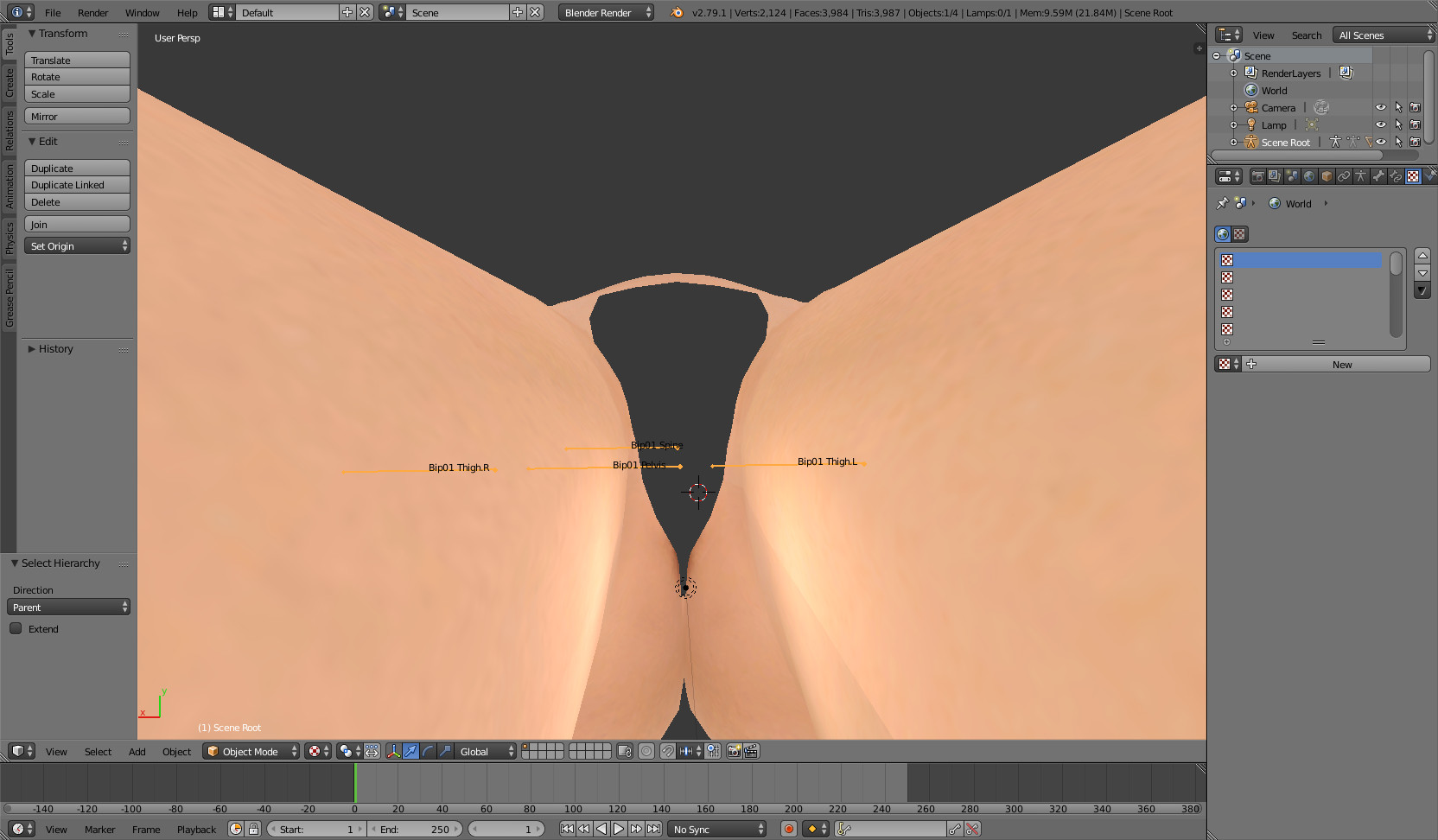Viewport: 1438px width, 840px height.
Task: Show brush textures toggle button
Action: click(x=1240, y=234)
